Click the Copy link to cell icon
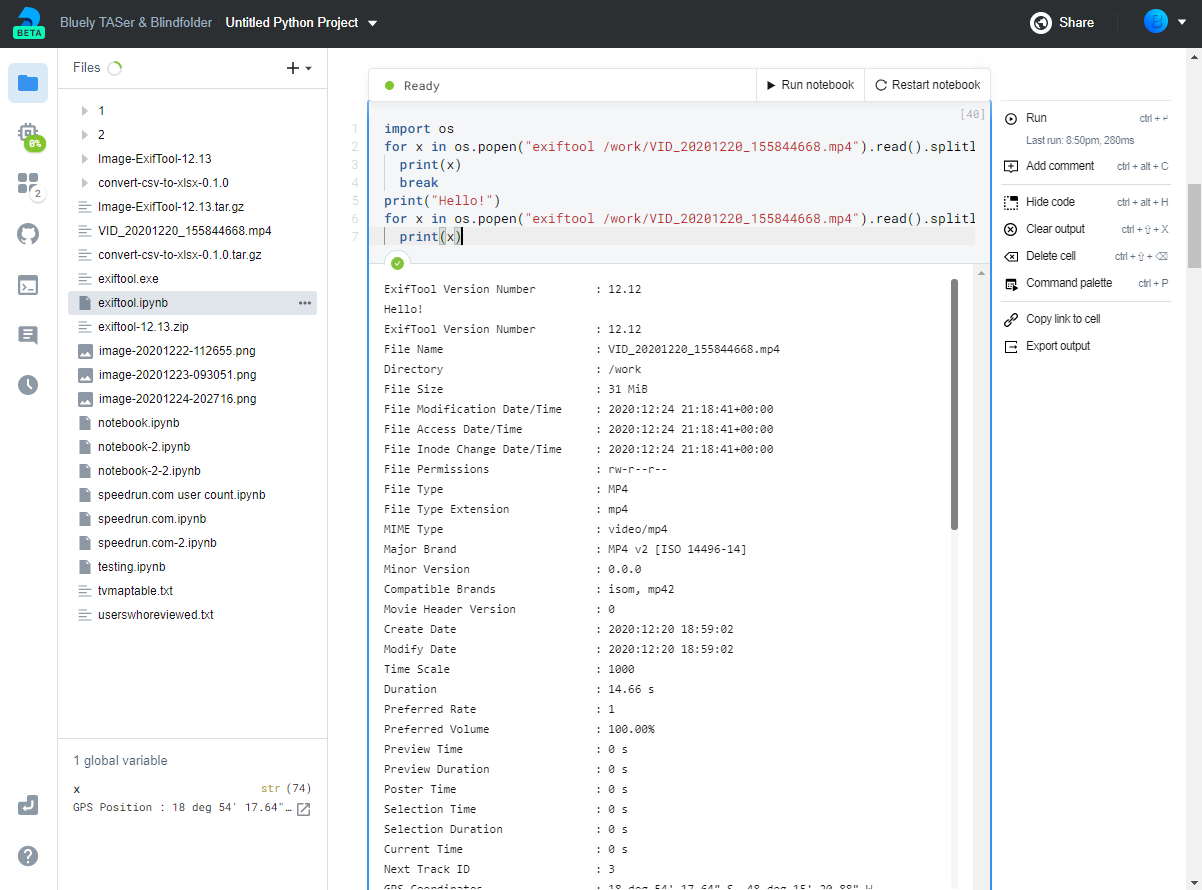Viewport: 1202px width, 890px height. pyautogui.click(x=1011, y=319)
